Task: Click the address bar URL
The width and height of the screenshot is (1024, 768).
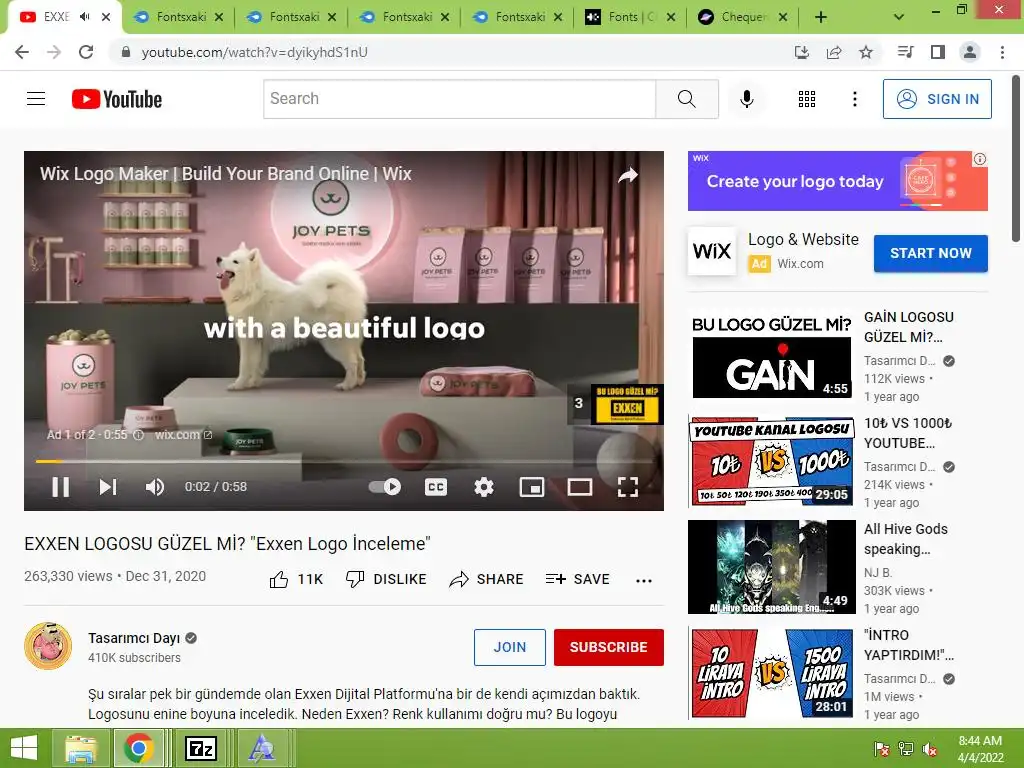Action: click(255, 52)
